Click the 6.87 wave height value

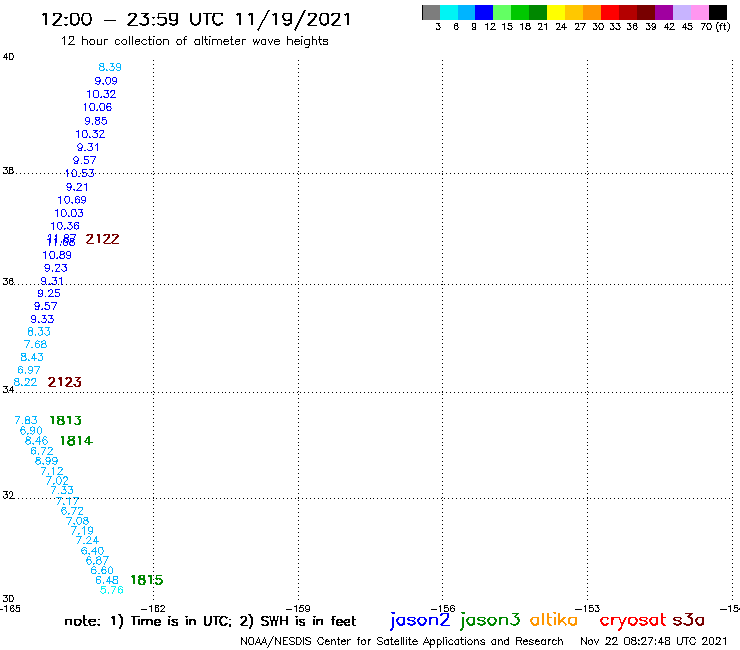[x=97, y=561]
